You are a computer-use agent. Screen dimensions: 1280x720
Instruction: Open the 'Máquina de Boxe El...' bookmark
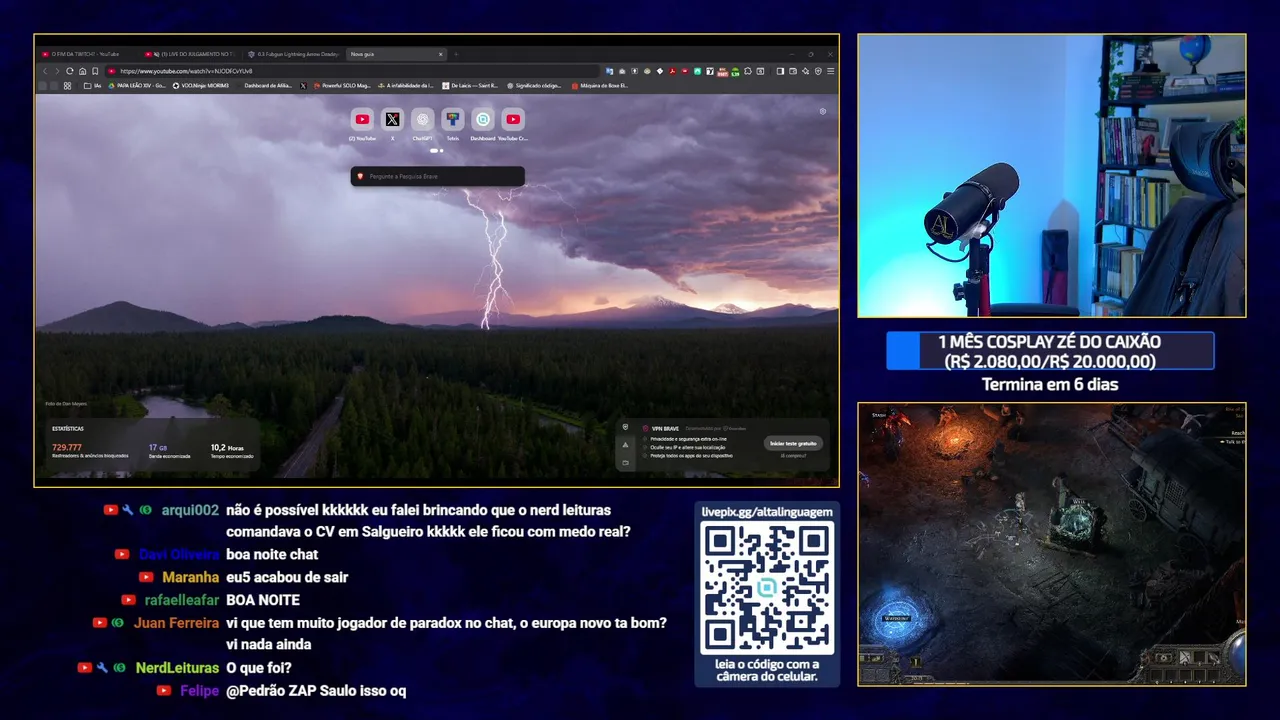click(x=600, y=86)
